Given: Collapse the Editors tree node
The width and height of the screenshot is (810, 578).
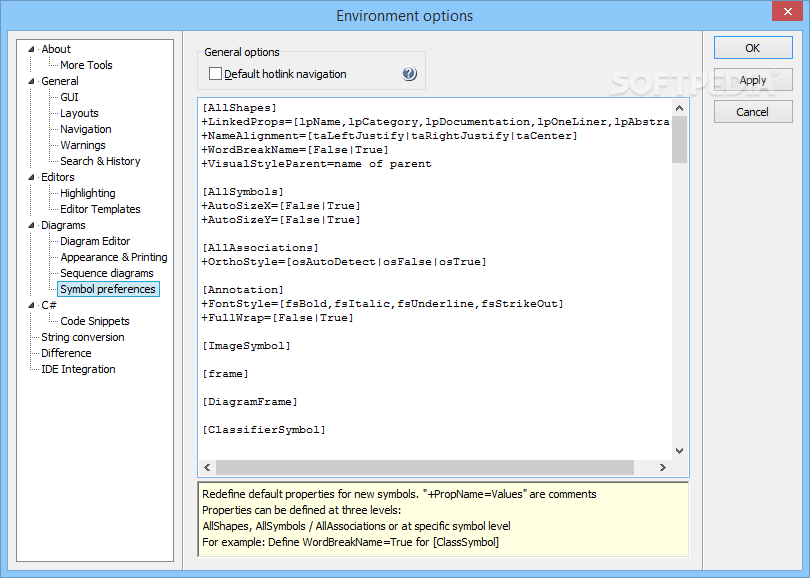Looking at the screenshot, I should (x=31, y=177).
